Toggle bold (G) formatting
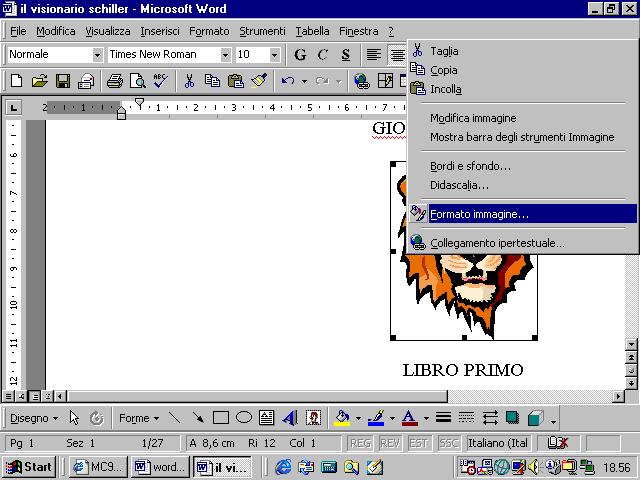Image resolution: width=640 pixels, height=480 pixels. pyautogui.click(x=300, y=54)
